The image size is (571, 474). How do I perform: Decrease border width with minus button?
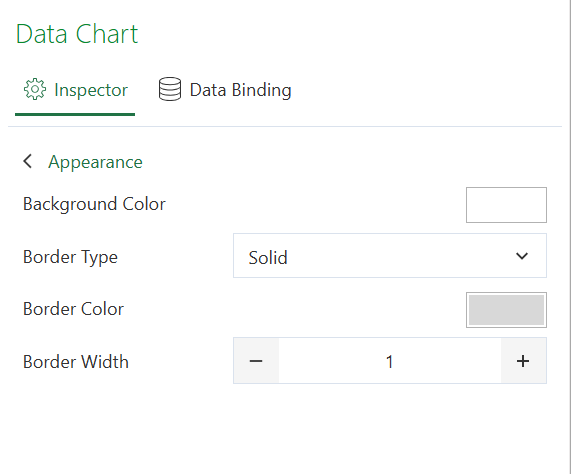click(256, 361)
